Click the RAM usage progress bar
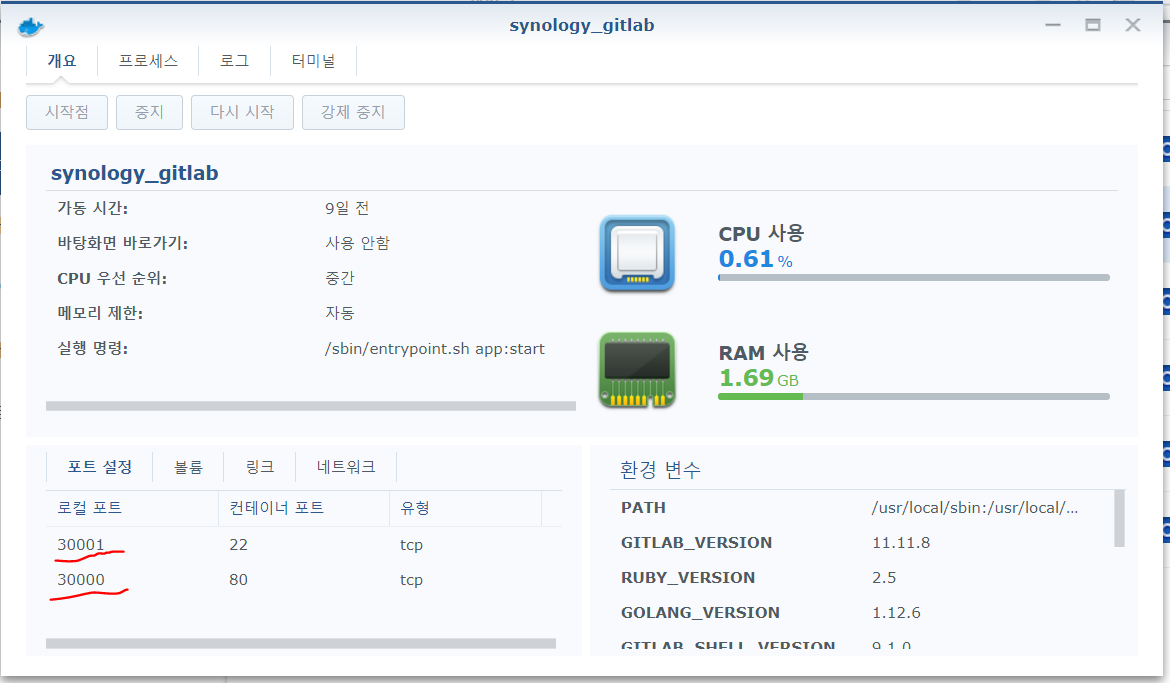Image resolution: width=1170 pixels, height=683 pixels. pyautogui.click(x=913, y=396)
